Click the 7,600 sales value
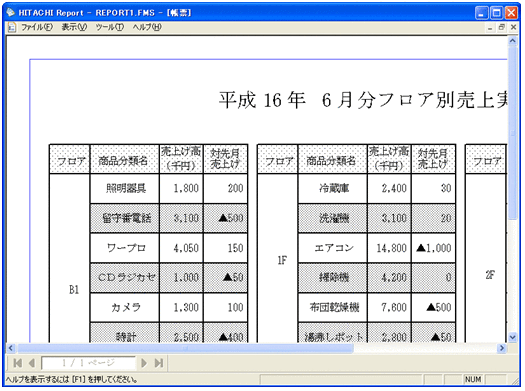 [394, 308]
